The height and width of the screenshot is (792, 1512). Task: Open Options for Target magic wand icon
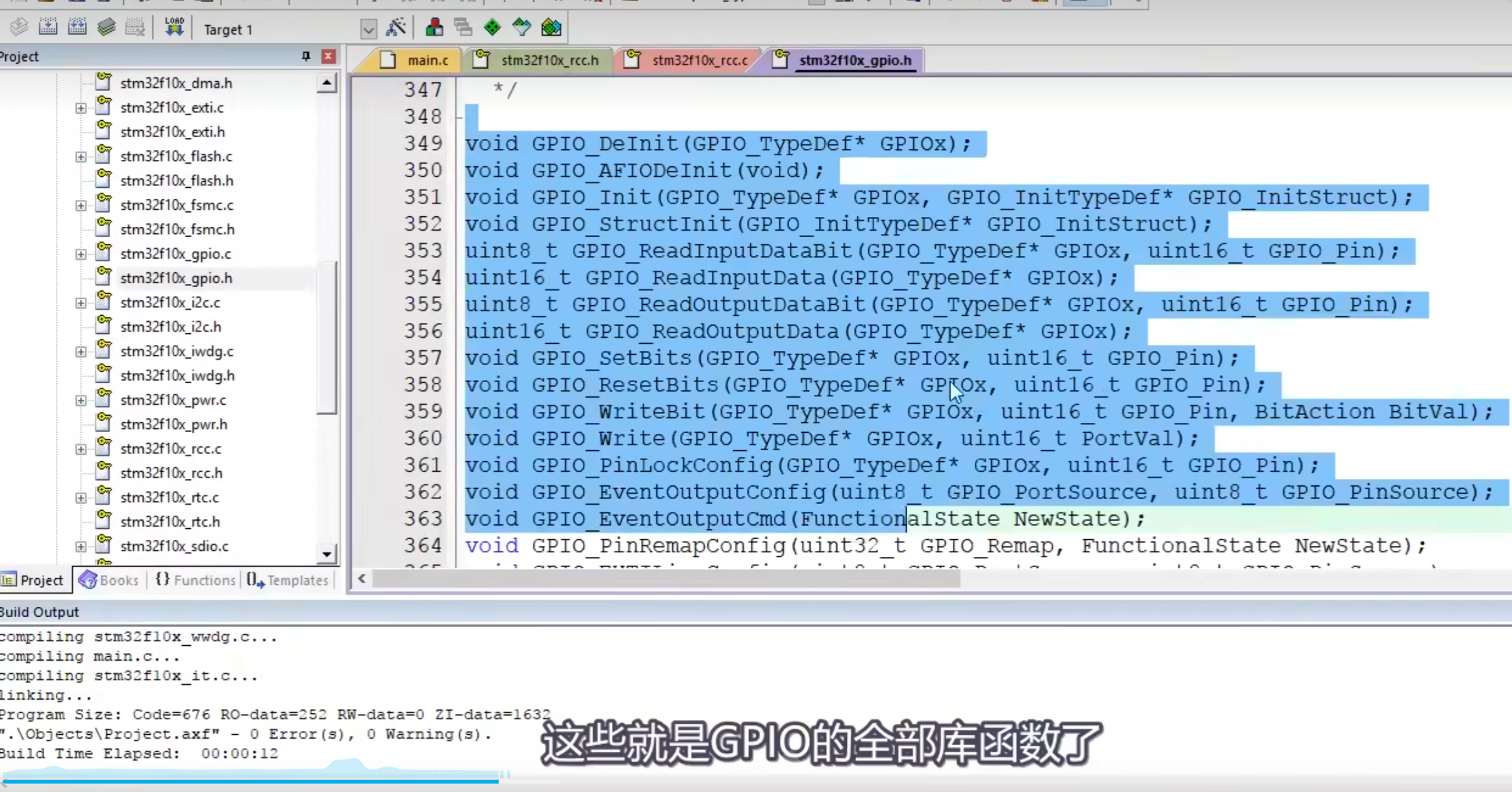coord(396,27)
